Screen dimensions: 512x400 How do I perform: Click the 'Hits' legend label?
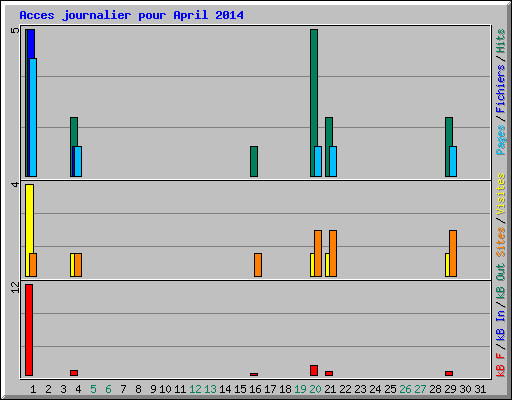click(x=501, y=41)
